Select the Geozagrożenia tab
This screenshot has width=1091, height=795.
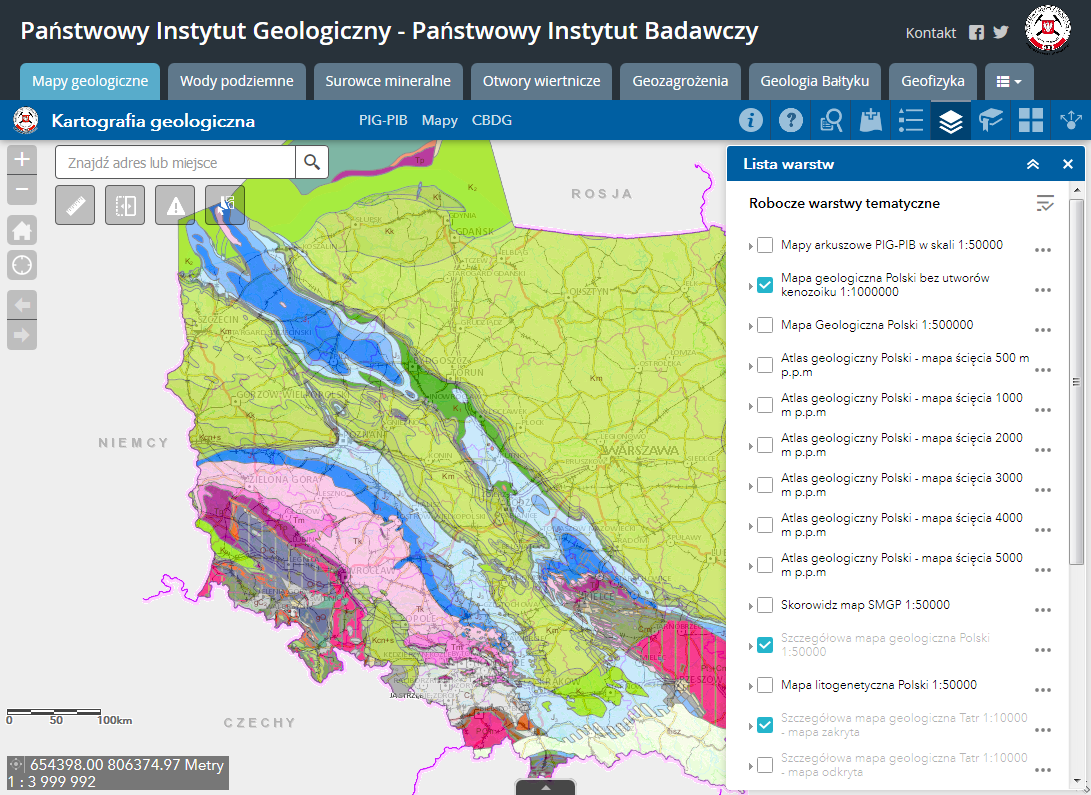click(x=680, y=81)
